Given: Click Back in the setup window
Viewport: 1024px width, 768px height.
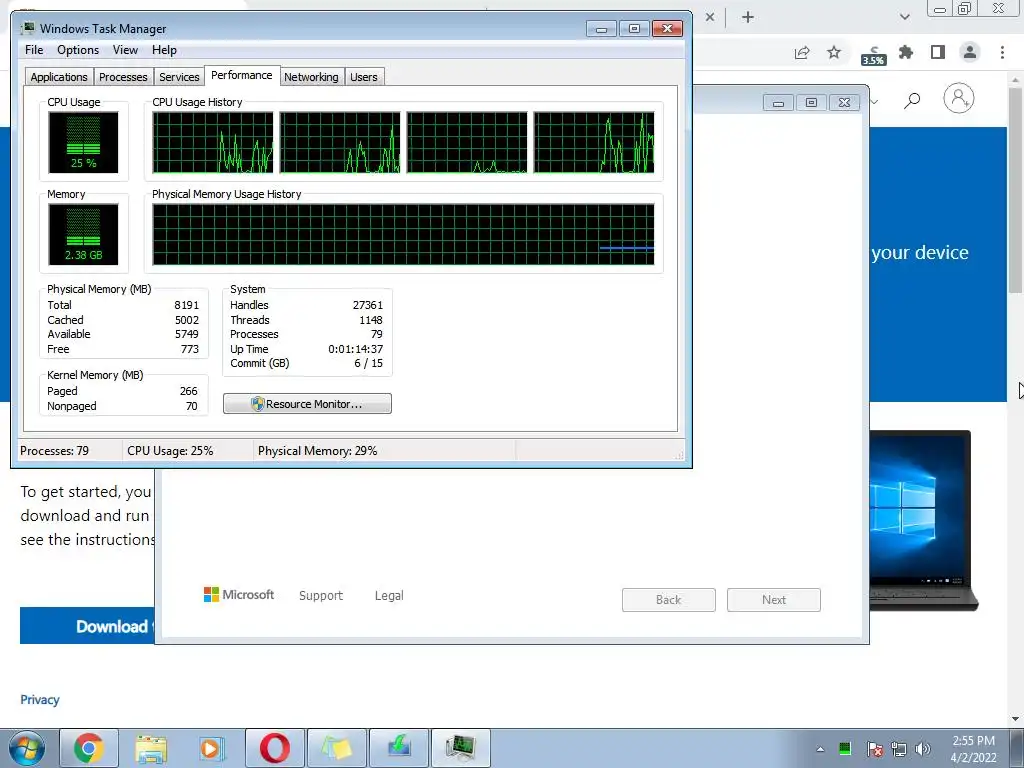Looking at the screenshot, I should pyautogui.click(x=669, y=600).
